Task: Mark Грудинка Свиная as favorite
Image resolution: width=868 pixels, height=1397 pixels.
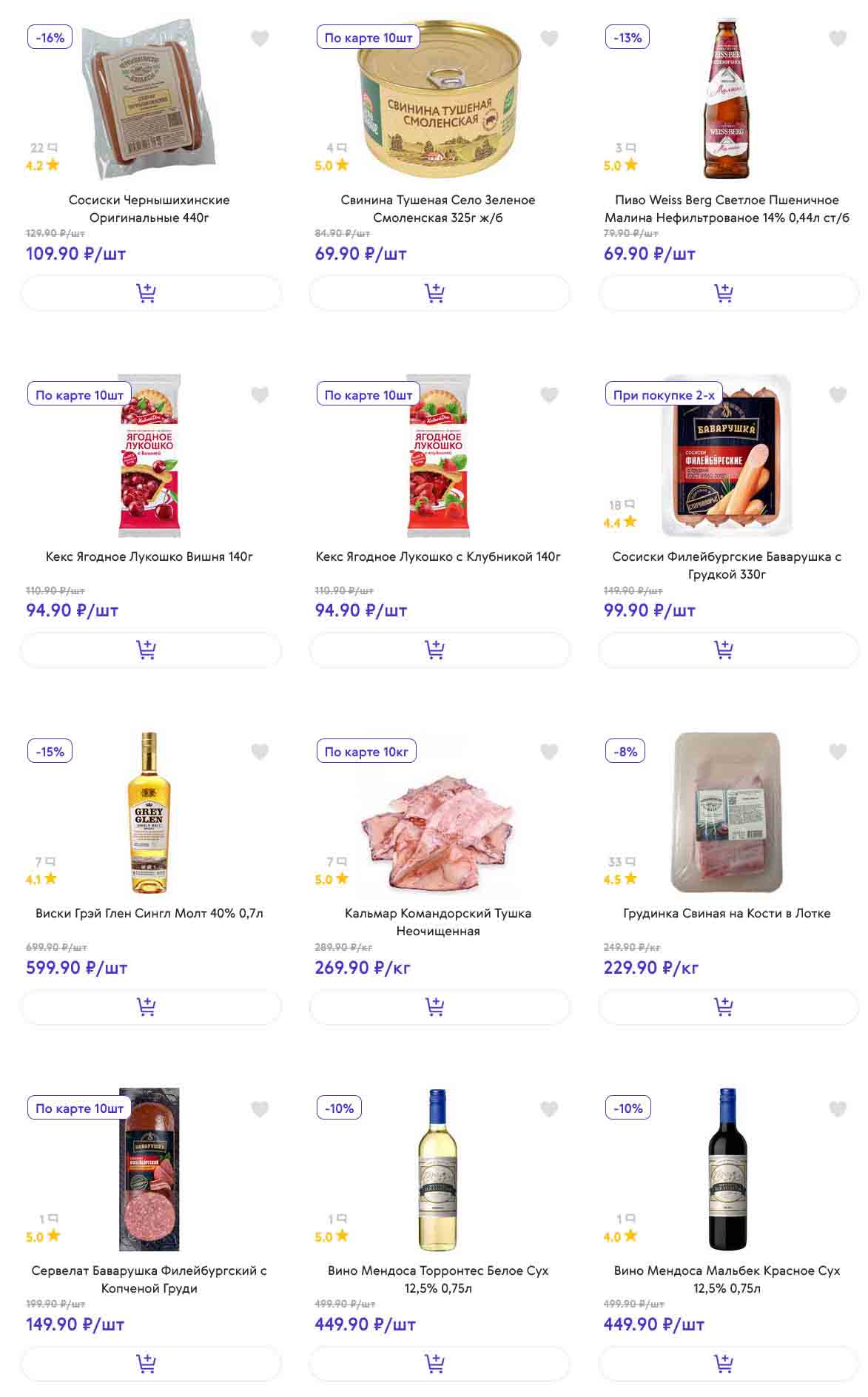Action: click(837, 752)
